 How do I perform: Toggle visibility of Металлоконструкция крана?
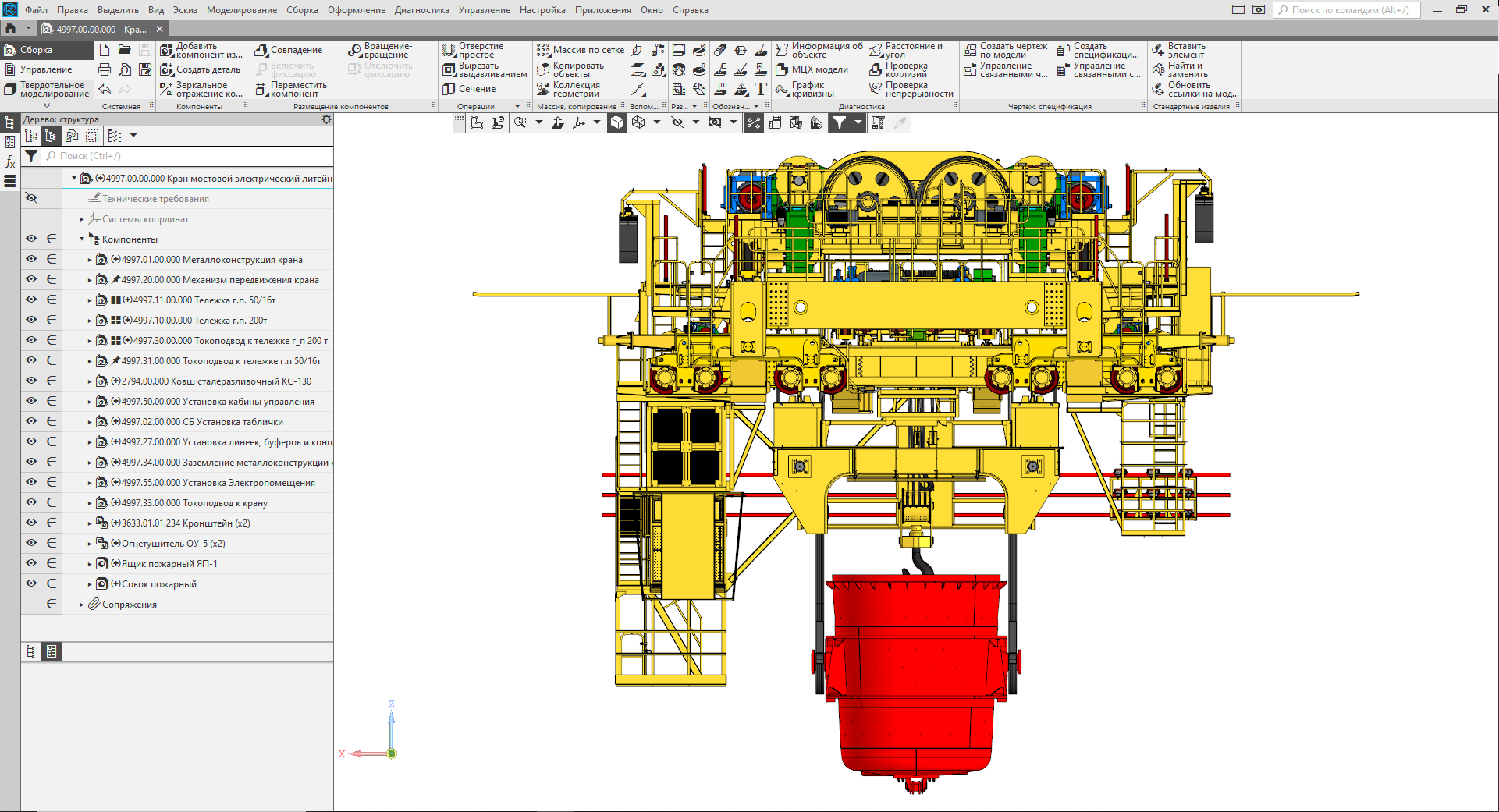coord(31,259)
